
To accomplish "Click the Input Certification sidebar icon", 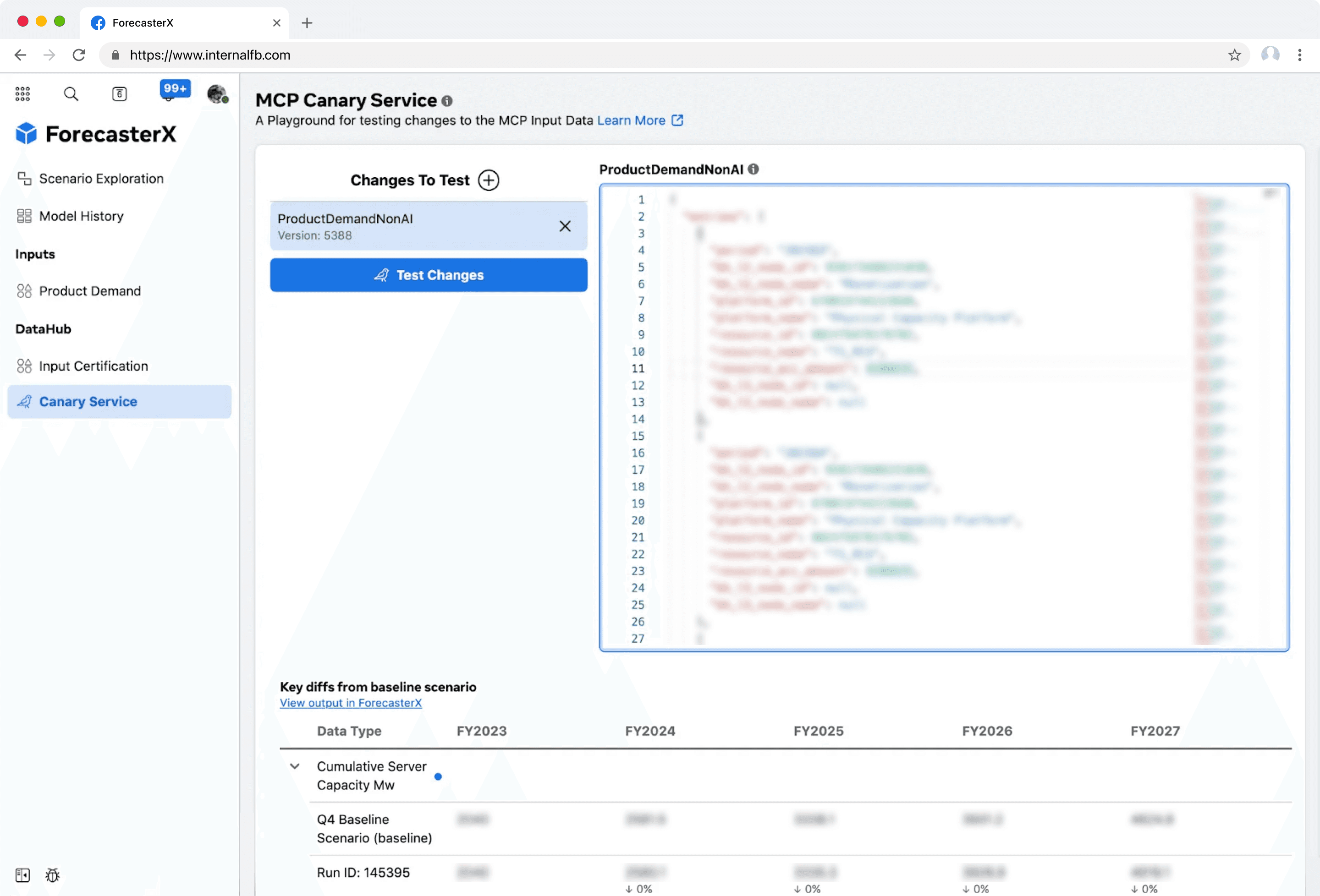I will click(24, 366).
